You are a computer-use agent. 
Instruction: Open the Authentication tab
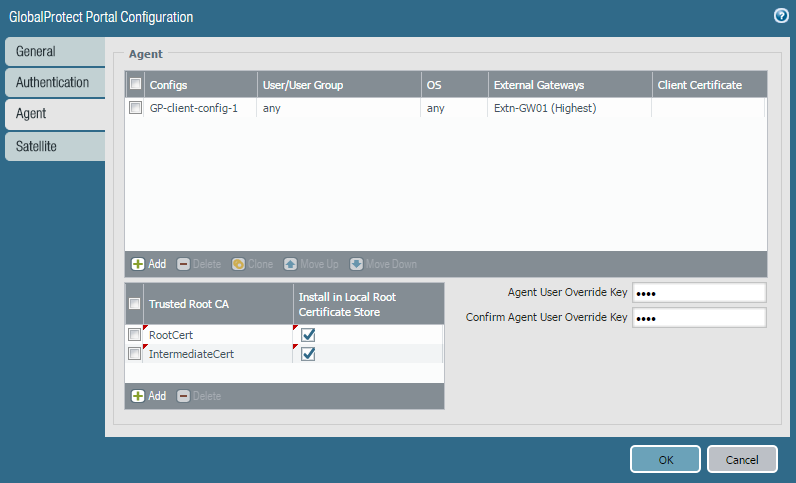point(53,83)
